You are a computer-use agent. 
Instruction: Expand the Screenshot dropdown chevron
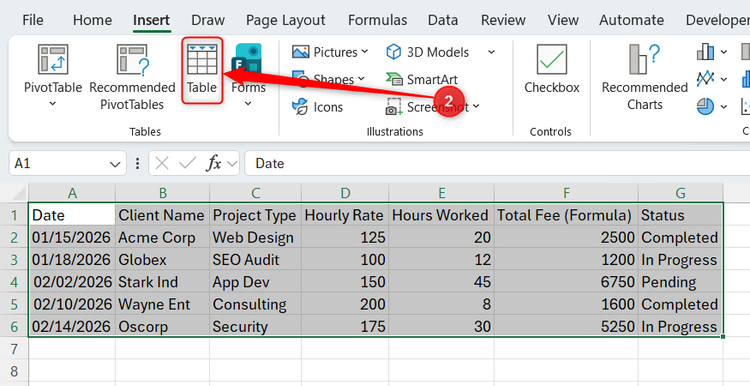pyautogui.click(x=476, y=106)
